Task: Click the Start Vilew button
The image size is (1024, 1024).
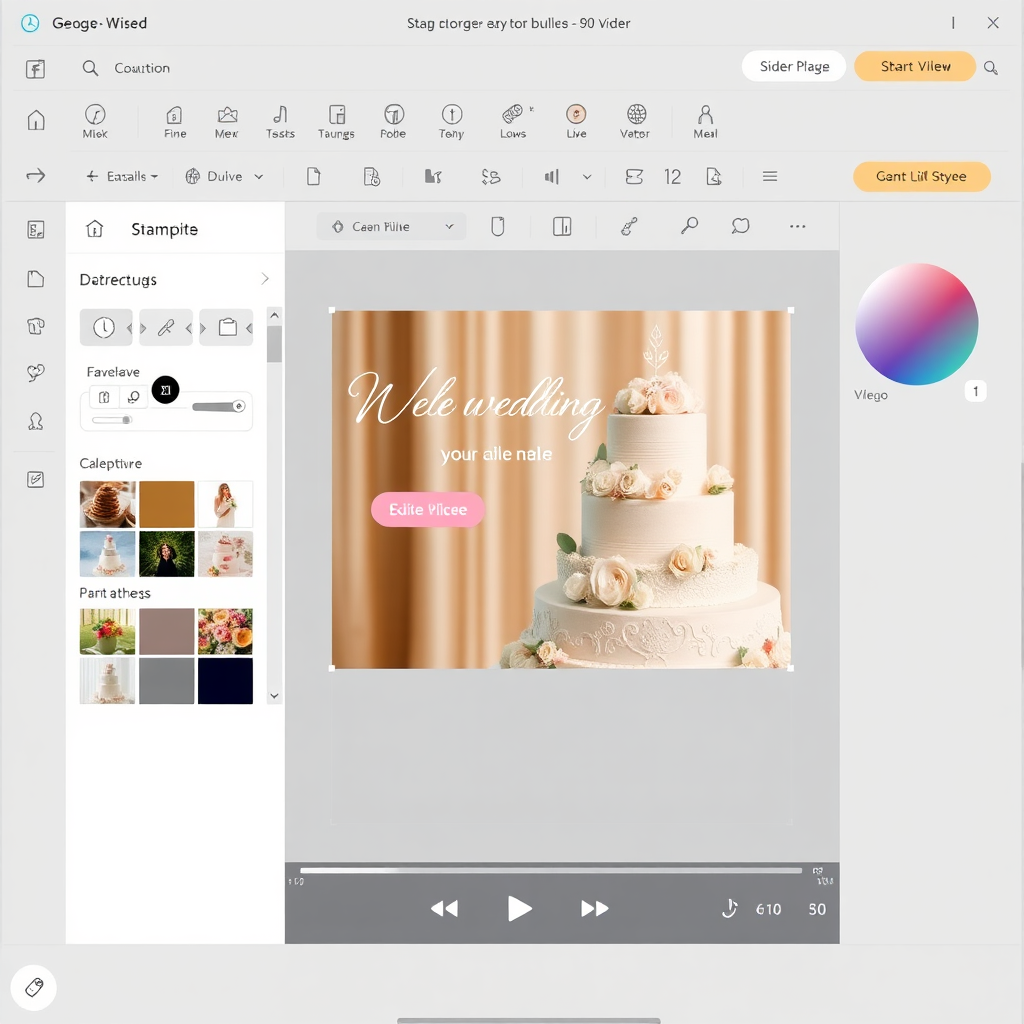Action: coord(915,66)
